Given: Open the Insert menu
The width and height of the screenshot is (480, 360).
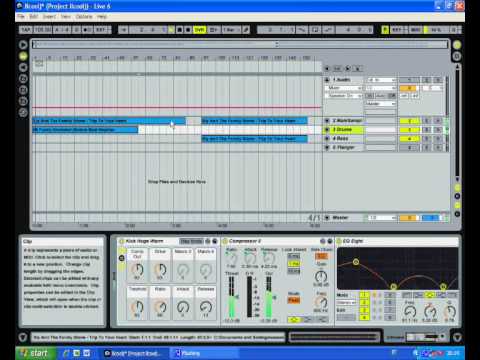Looking at the screenshot, I should point(49,16).
